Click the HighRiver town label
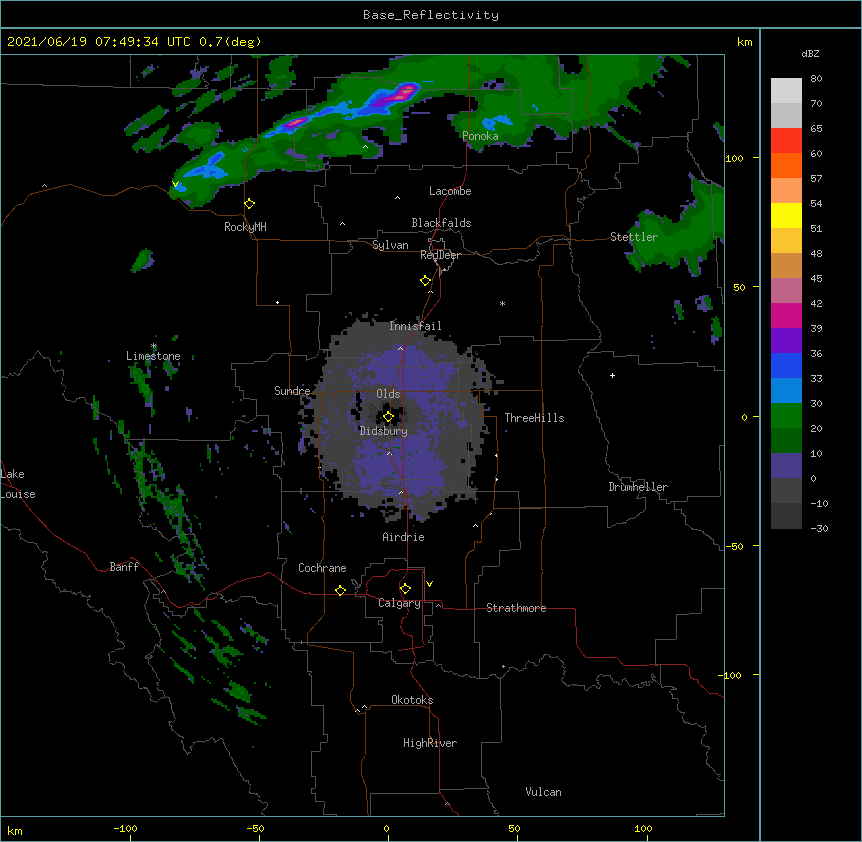 coord(430,743)
